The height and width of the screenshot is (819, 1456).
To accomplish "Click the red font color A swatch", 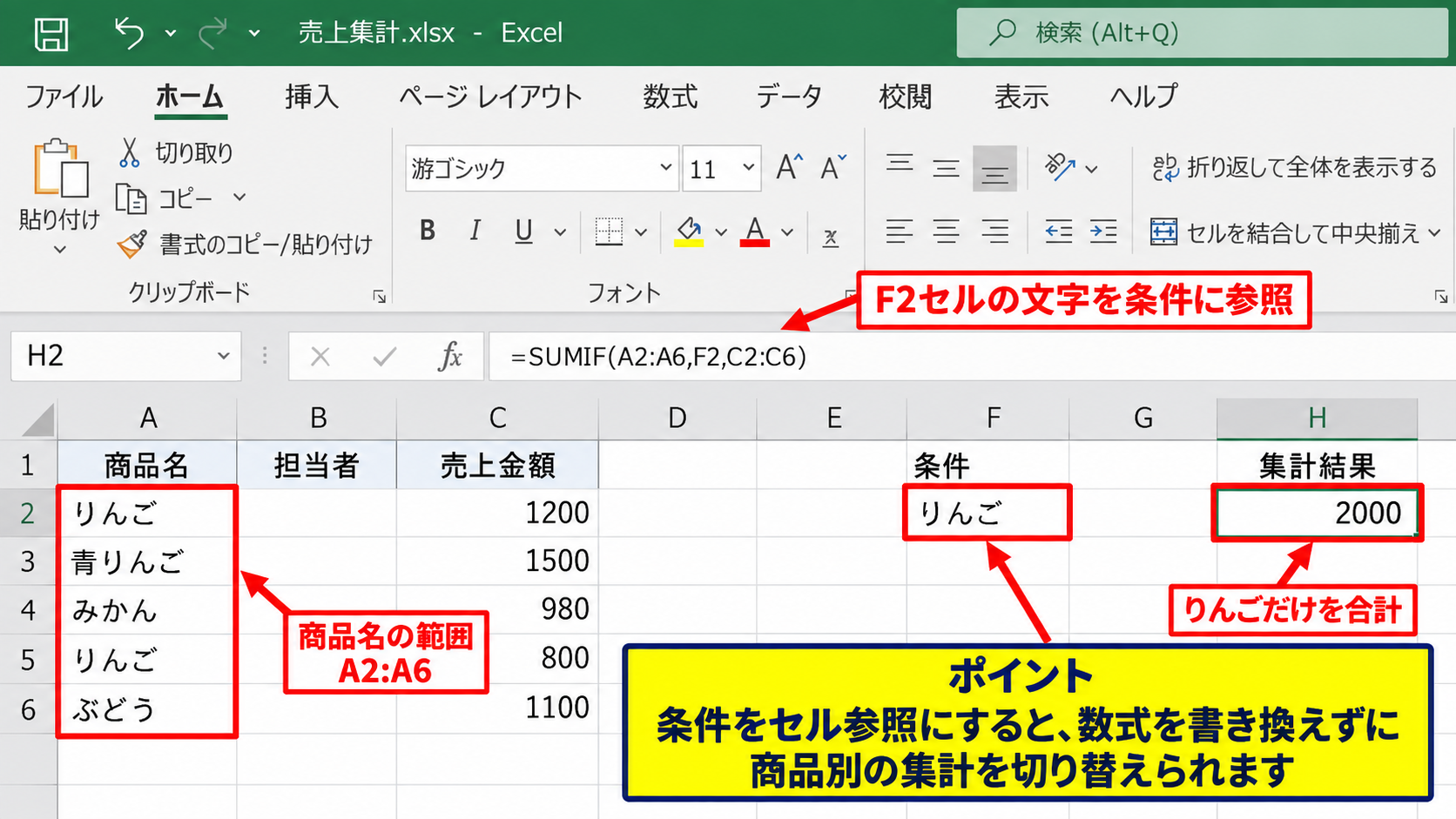I will (x=755, y=232).
